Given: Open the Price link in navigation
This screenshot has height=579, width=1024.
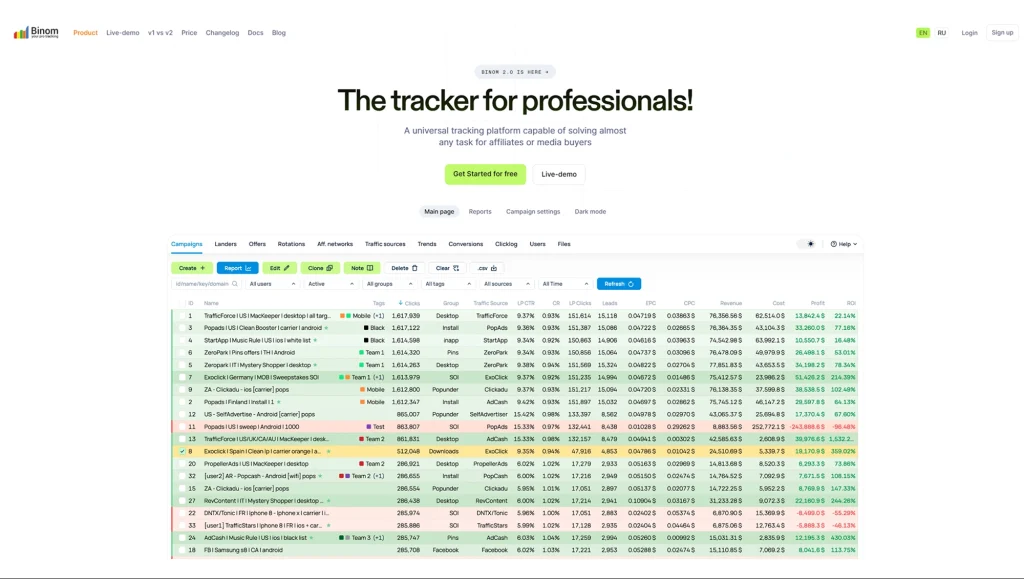Looking at the screenshot, I should pyautogui.click(x=189, y=33).
